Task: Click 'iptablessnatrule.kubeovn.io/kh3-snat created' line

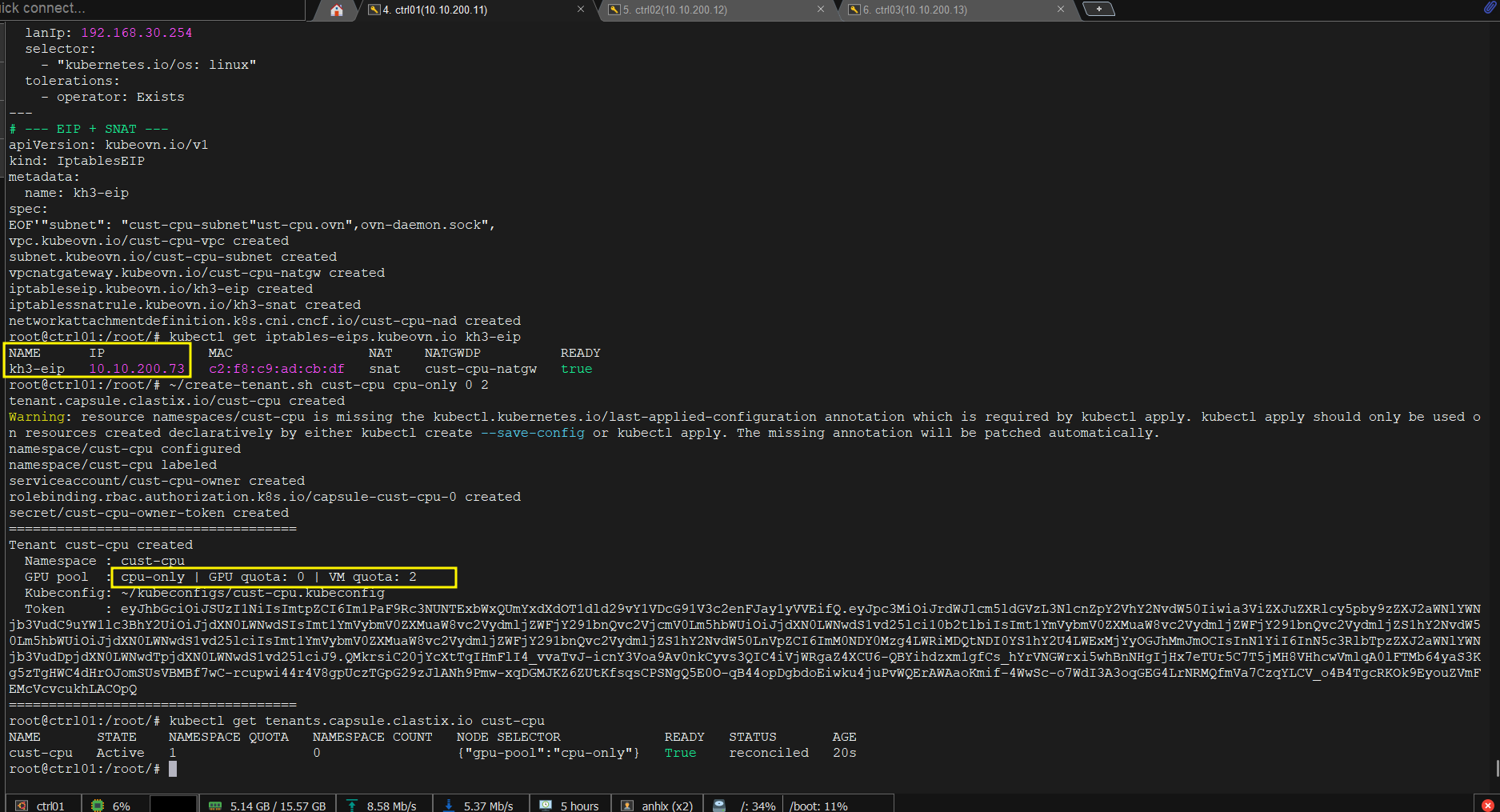Action: point(185,305)
